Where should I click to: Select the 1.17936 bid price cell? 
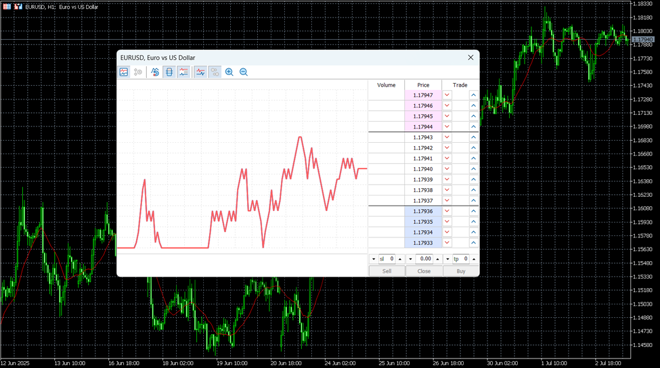(423, 211)
